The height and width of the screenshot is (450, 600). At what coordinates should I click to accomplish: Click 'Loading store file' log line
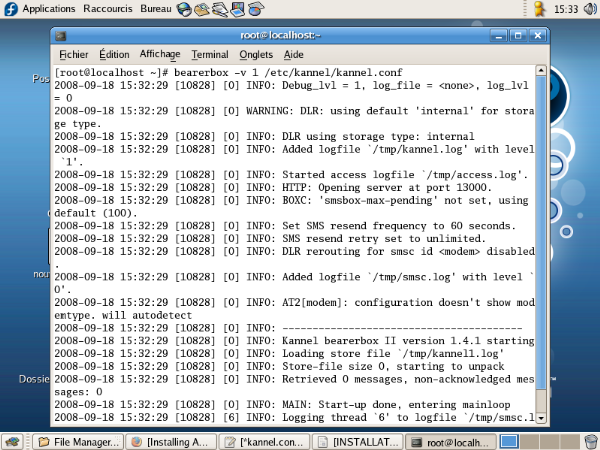[279, 353]
